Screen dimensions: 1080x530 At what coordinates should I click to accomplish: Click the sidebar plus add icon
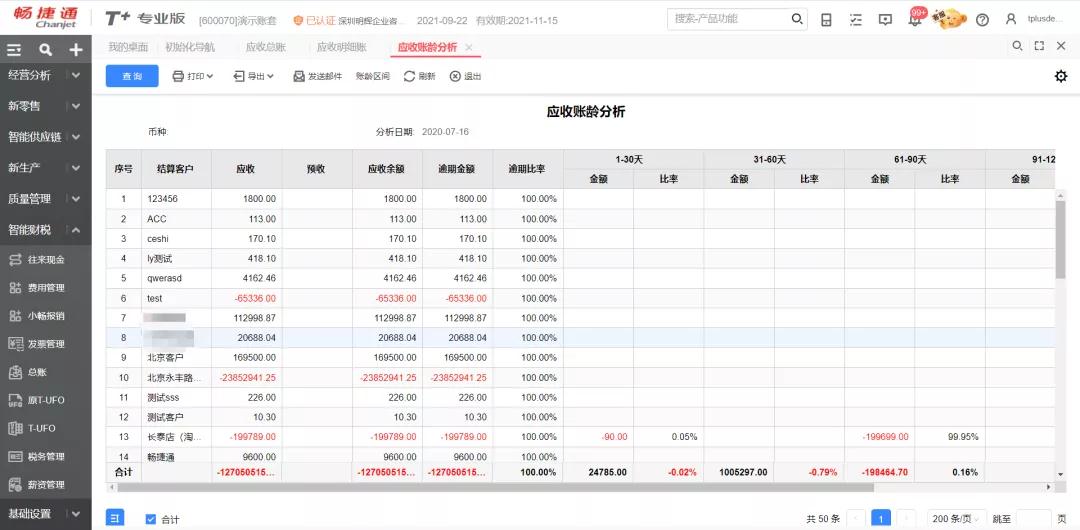76,50
